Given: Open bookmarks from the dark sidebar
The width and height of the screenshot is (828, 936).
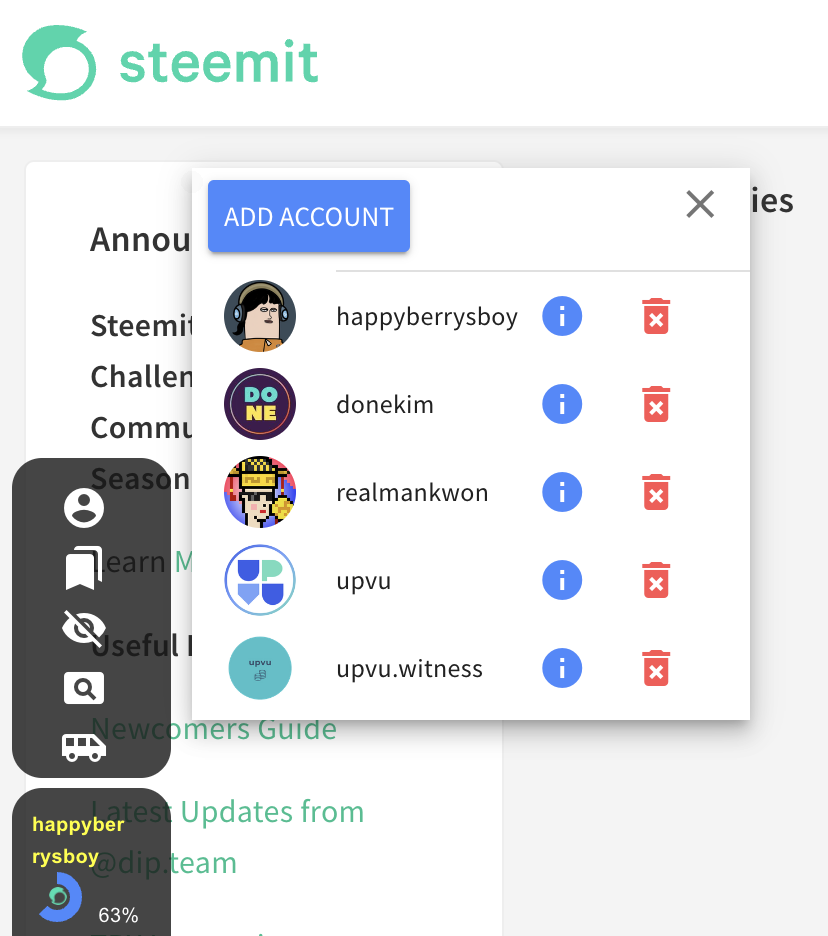Looking at the screenshot, I should click(x=83, y=568).
